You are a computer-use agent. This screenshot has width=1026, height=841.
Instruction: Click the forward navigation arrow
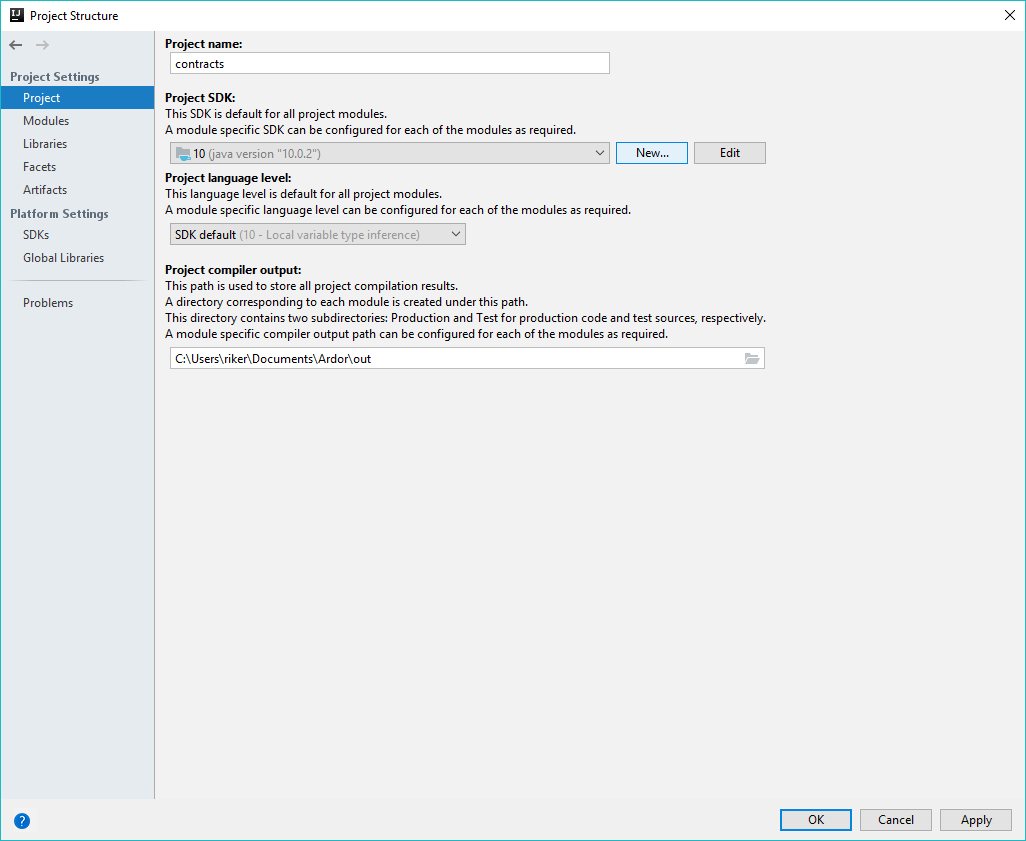tap(42, 45)
